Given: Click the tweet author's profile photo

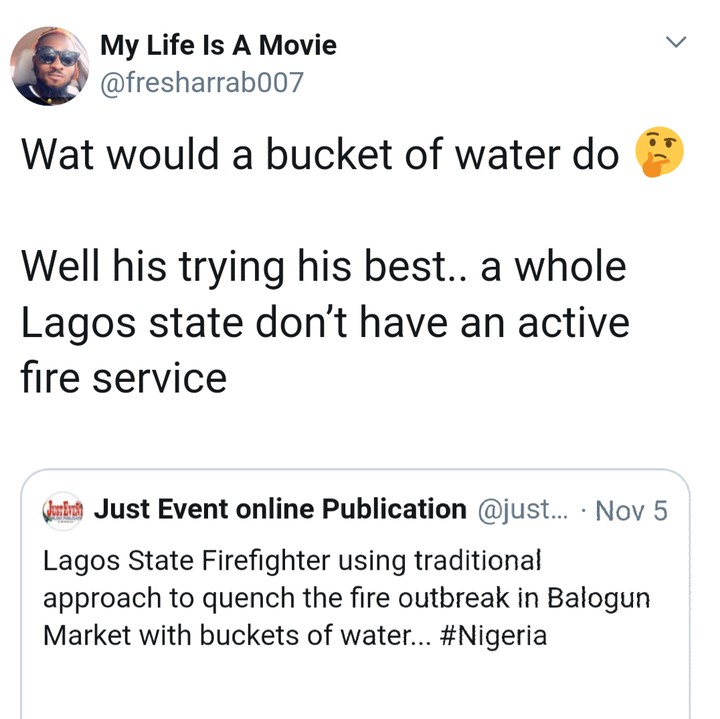Looking at the screenshot, I should [x=48, y=65].
